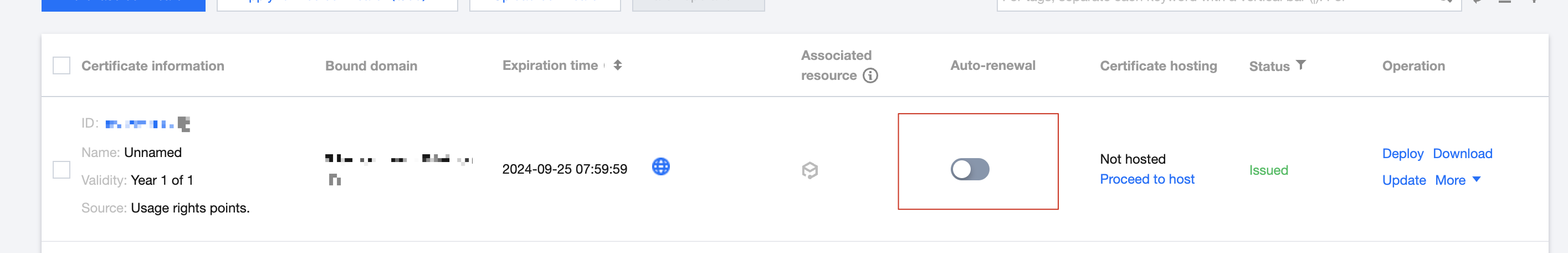Click the Deploy operation link
1568x253 pixels.
(x=1402, y=154)
